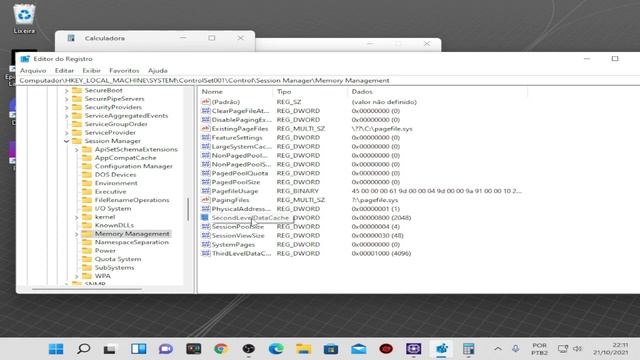Expand the SecurePipeServers key
This screenshot has height=360, width=640.
point(67,99)
